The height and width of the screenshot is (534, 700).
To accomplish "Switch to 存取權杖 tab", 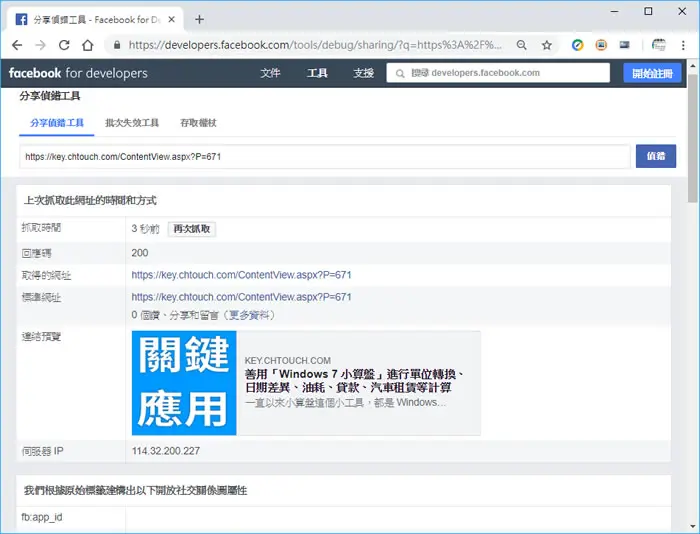I will click(198, 123).
